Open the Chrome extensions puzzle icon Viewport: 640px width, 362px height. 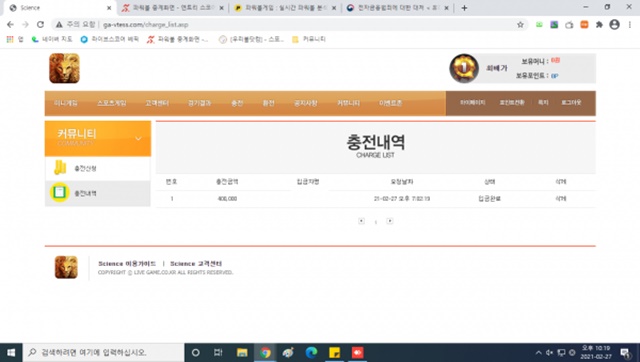coord(599,24)
